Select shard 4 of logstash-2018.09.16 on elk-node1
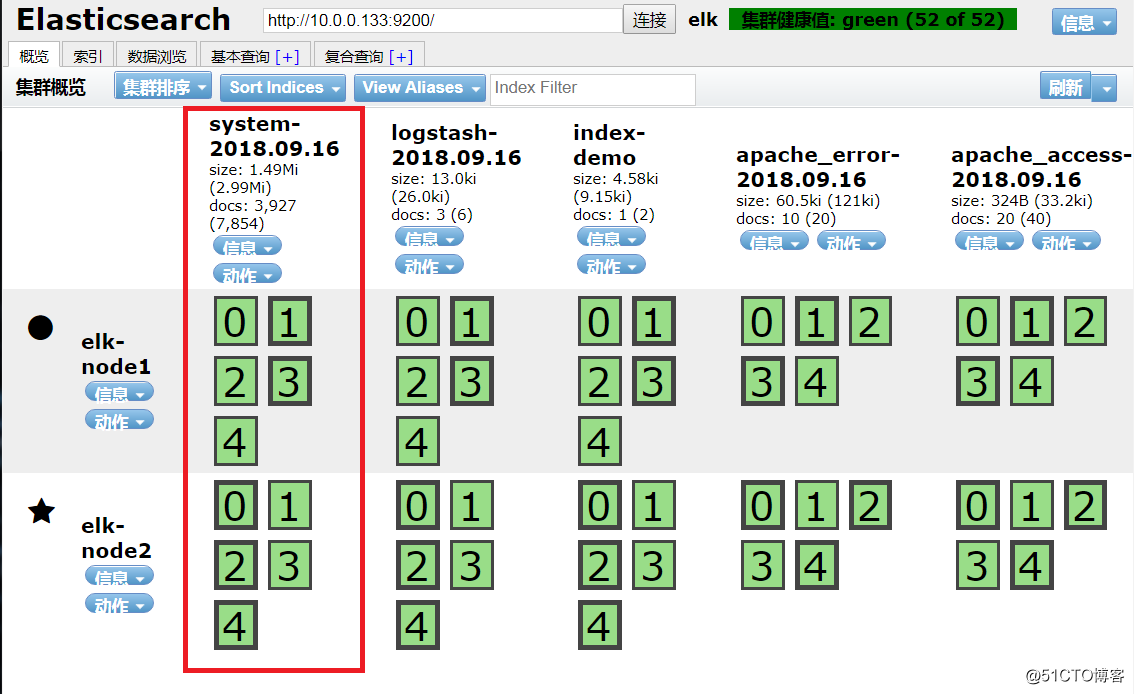The height and width of the screenshot is (694, 1134). click(x=418, y=441)
